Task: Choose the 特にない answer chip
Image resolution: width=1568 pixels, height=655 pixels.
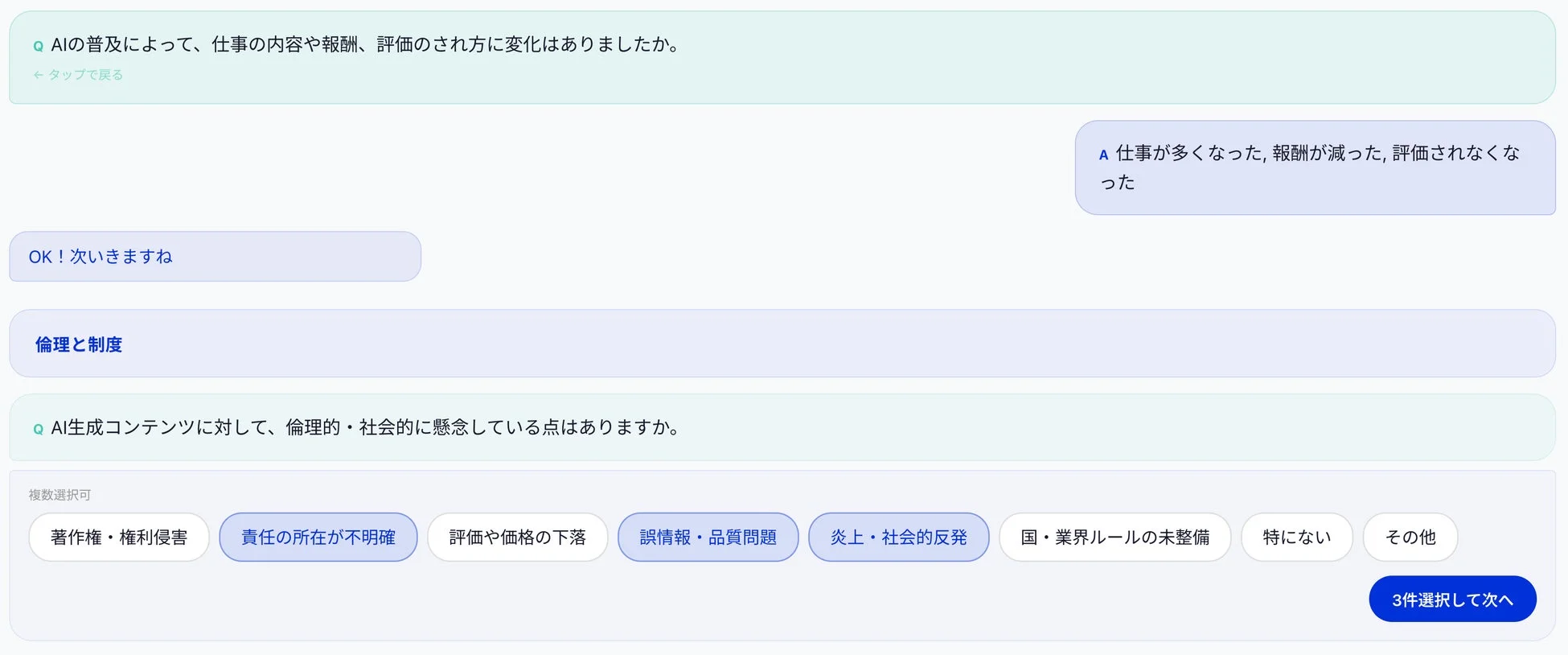Action: coord(1296,537)
